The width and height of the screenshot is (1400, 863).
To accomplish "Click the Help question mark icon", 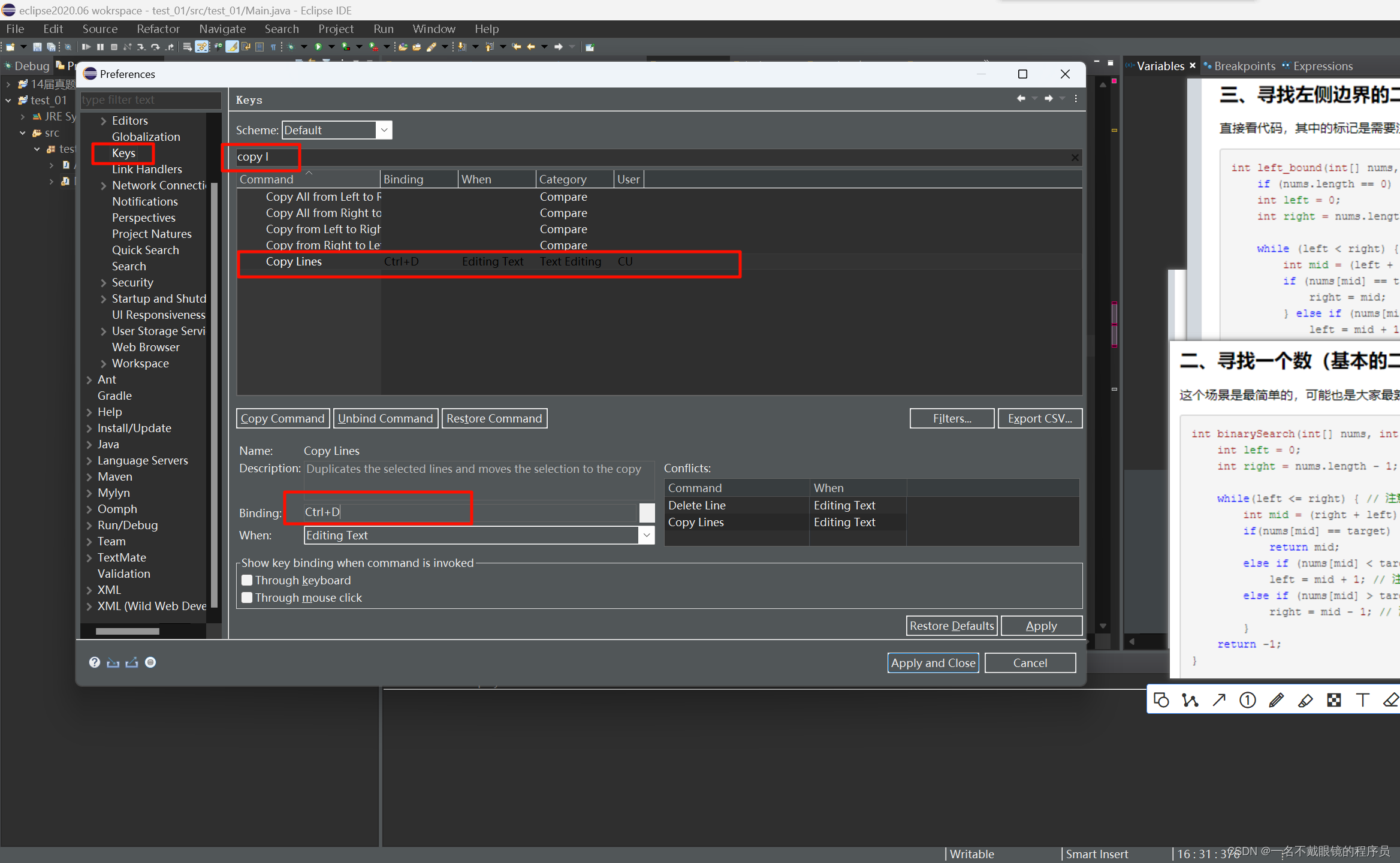I will tap(94, 662).
